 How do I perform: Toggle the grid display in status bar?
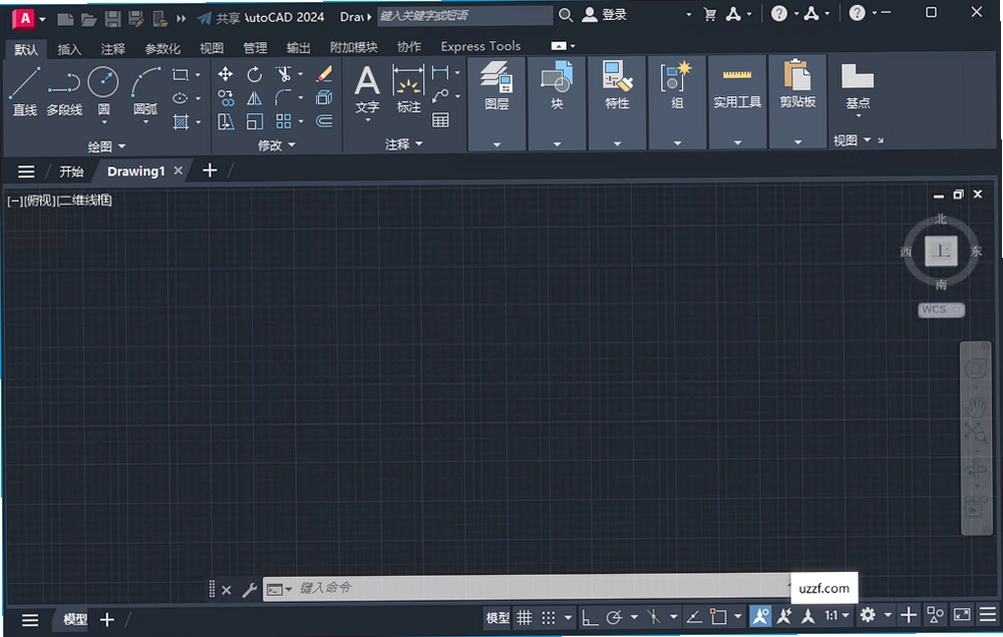(x=525, y=618)
